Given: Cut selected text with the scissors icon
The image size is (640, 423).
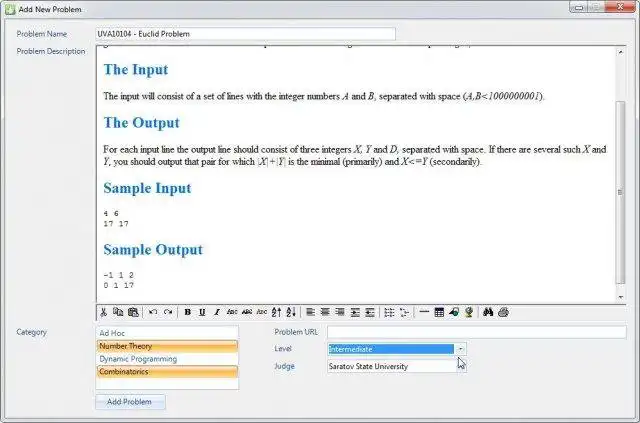Looking at the screenshot, I should coord(103,312).
